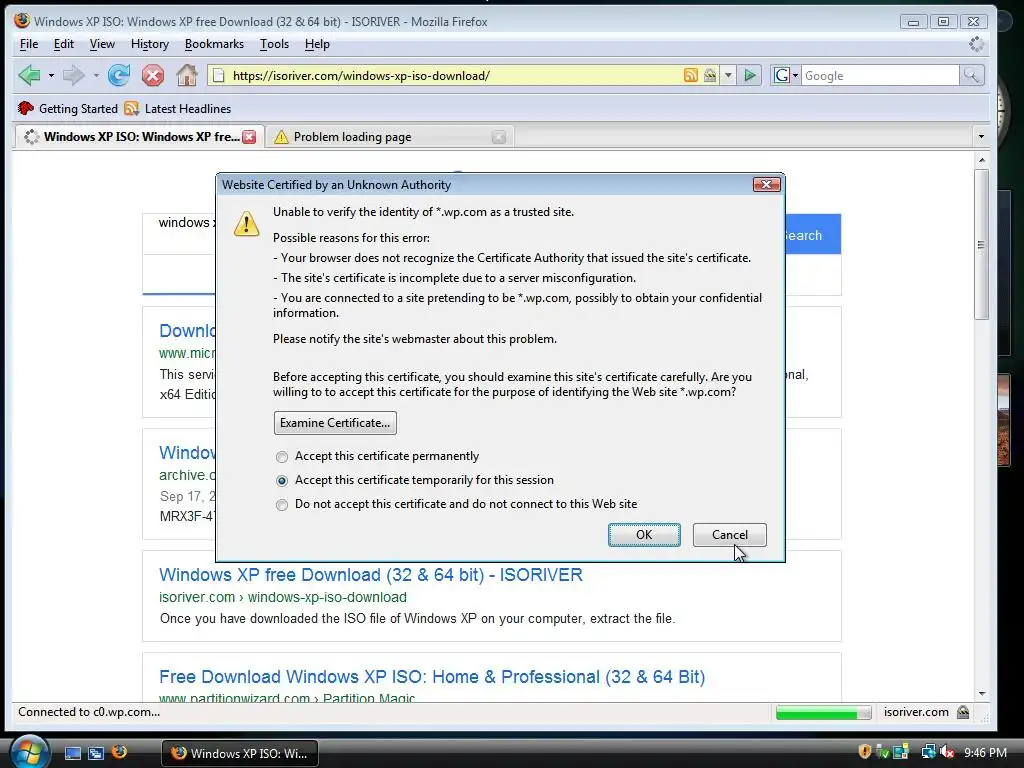Go to the Home page
Image resolution: width=1024 pixels, height=768 pixels.
tap(187, 75)
